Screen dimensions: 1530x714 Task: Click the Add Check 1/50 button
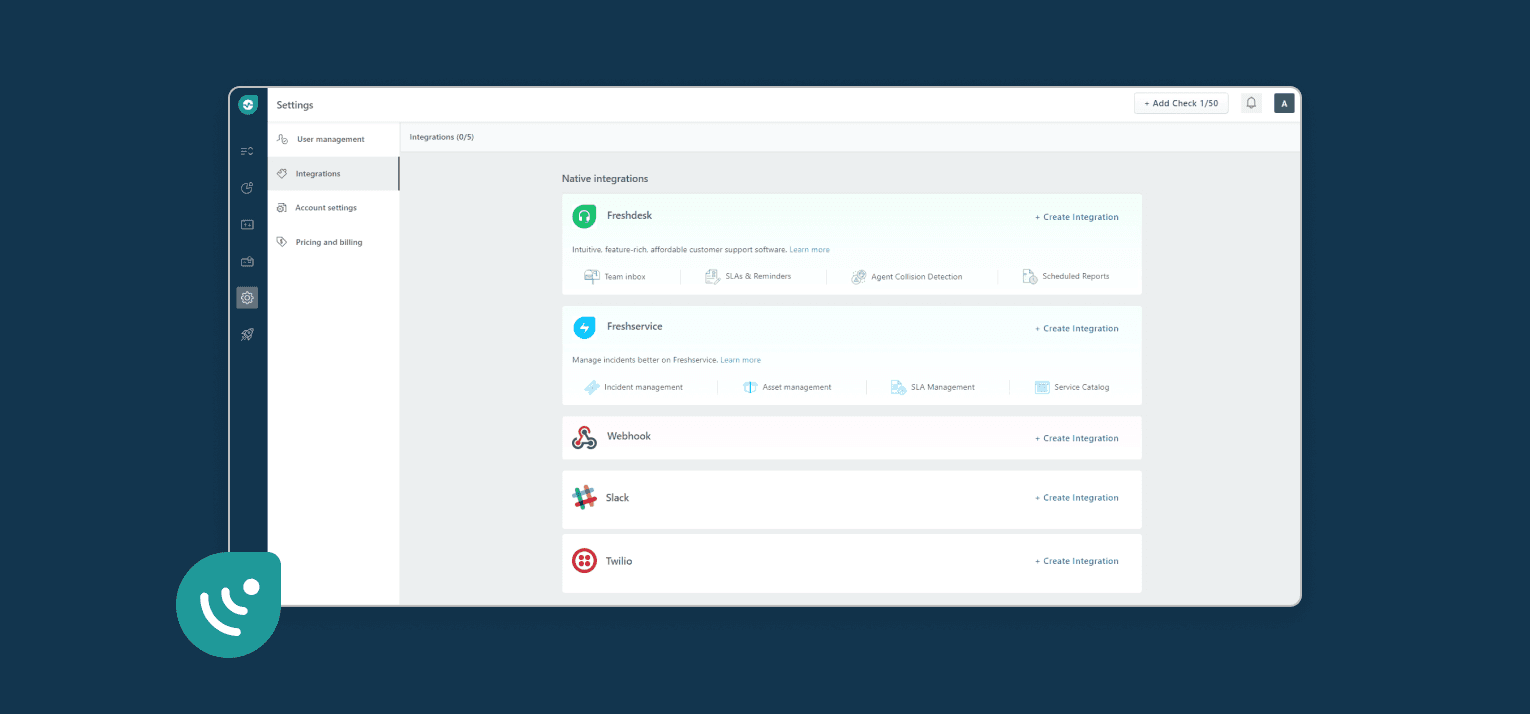pyautogui.click(x=1181, y=103)
